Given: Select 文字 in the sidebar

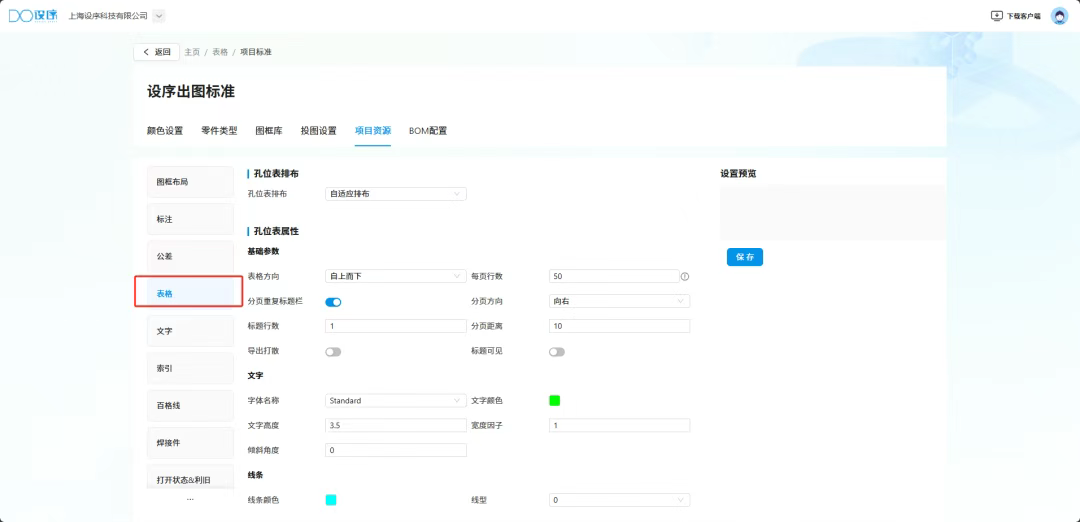Looking at the screenshot, I should (190, 331).
